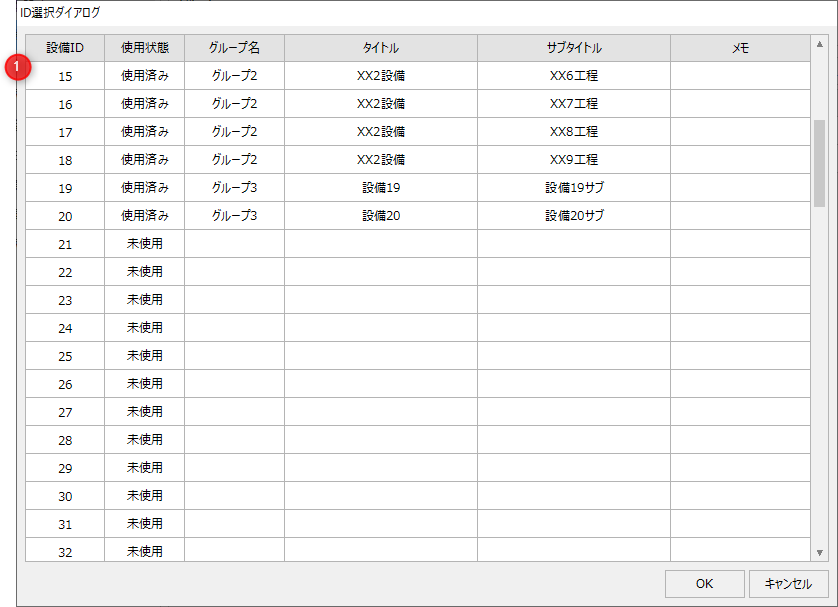Image resolution: width=838 pixels, height=607 pixels.
Task: Click the メモ column header
Action: (x=737, y=47)
